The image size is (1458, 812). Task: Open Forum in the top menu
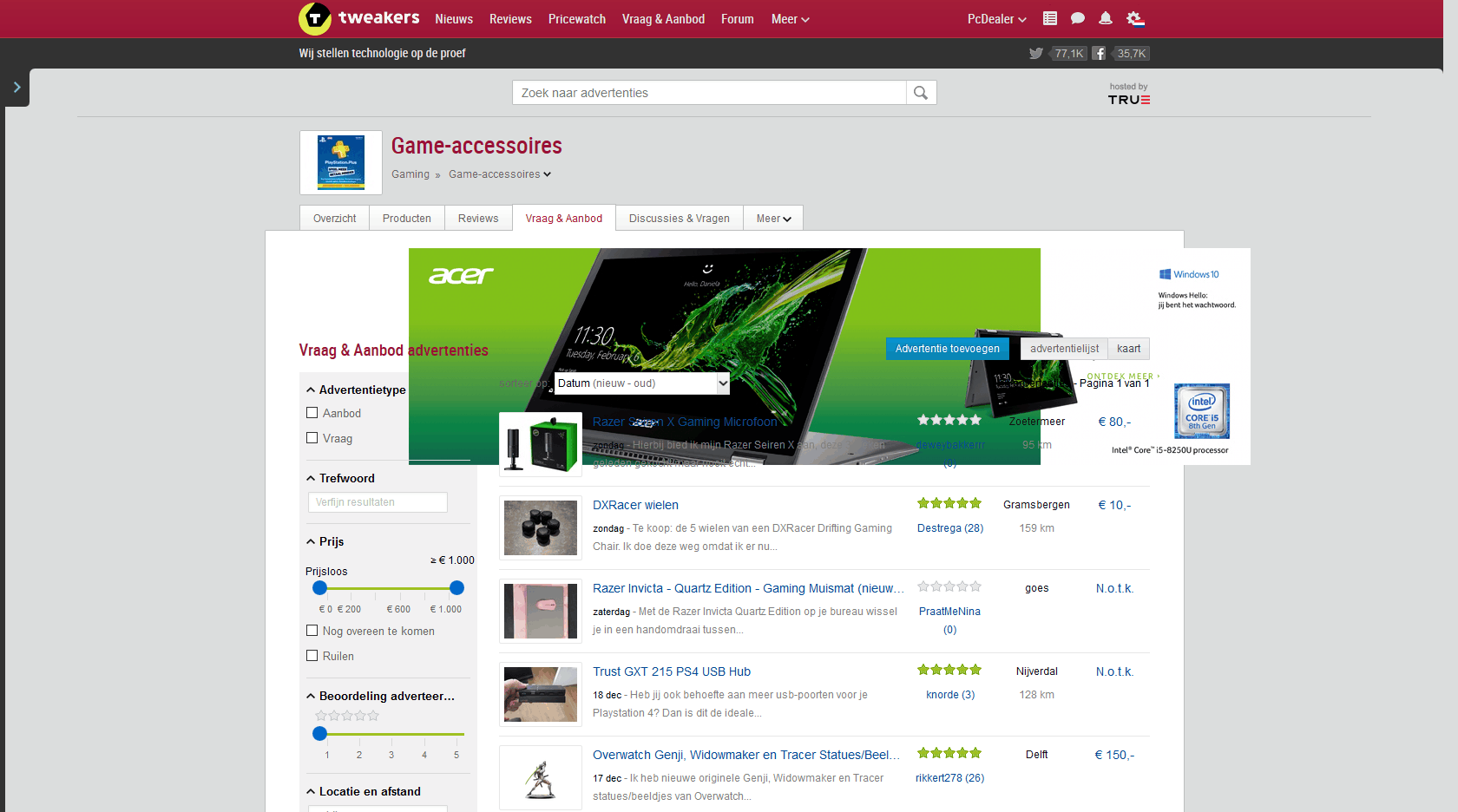(x=738, y=19)
